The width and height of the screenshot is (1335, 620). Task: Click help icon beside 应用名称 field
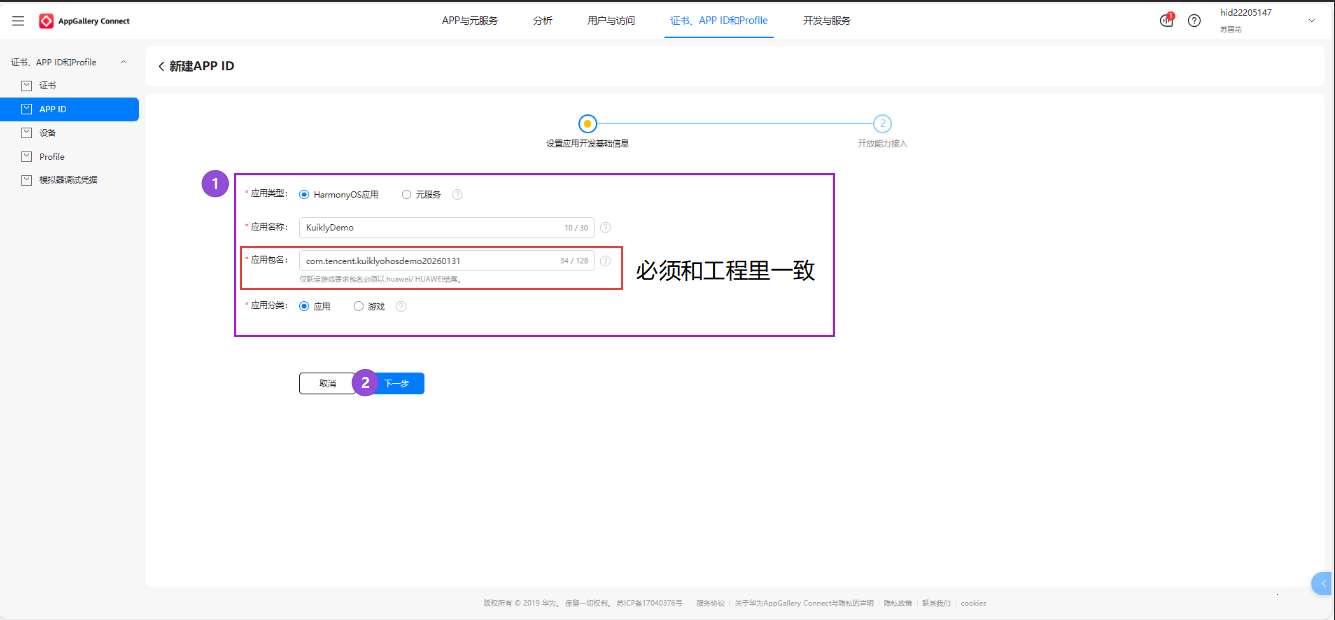pos(605,228)
